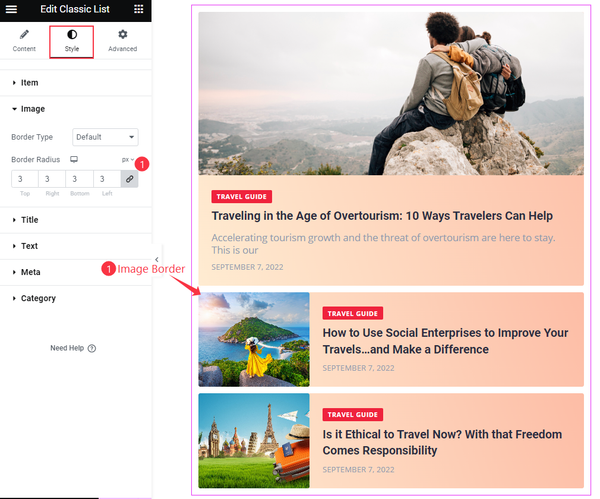Switch to the Advanced tab
The height and width of the screenshot is (499, 600).
122,41
